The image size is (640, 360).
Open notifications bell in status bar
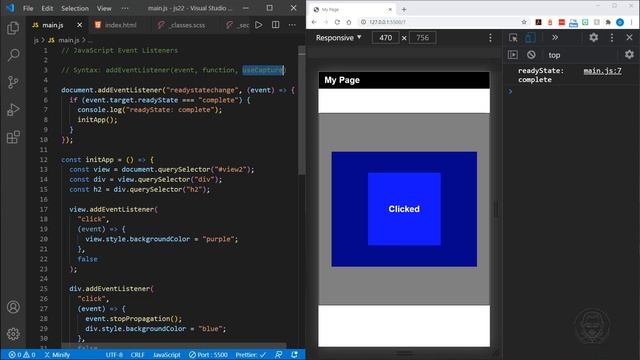tap(294, 355)
